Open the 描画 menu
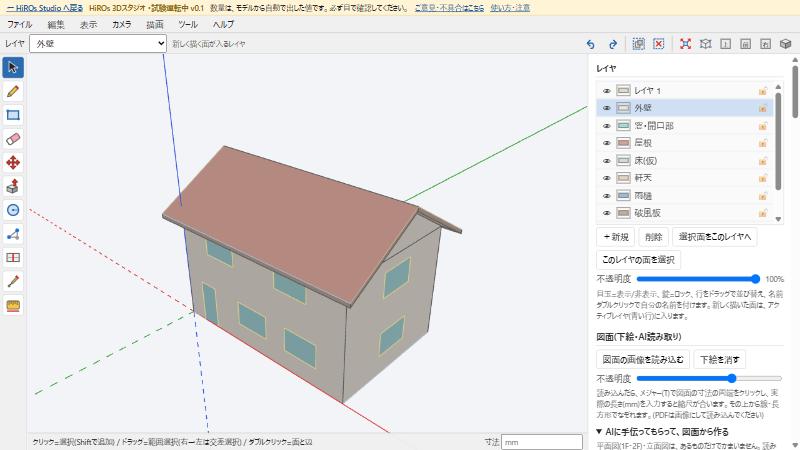This screenshot has width=800, height=450. click(x=155, y=24)
